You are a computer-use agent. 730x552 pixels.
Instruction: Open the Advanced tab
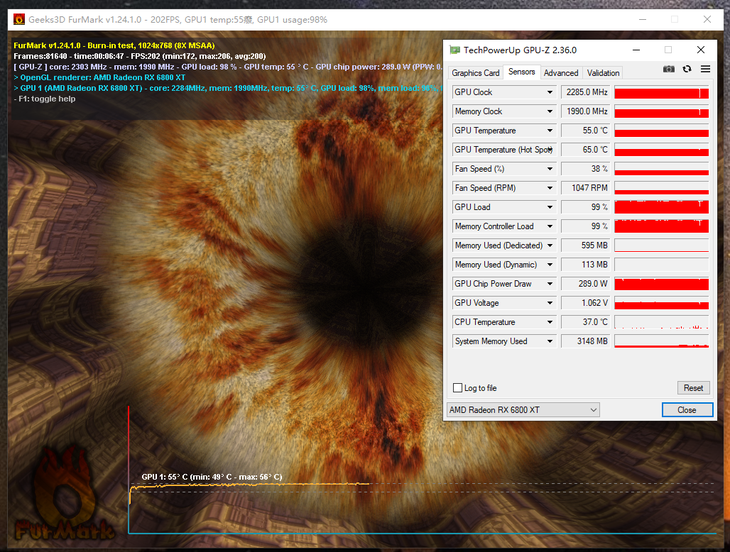pos(561,73)
